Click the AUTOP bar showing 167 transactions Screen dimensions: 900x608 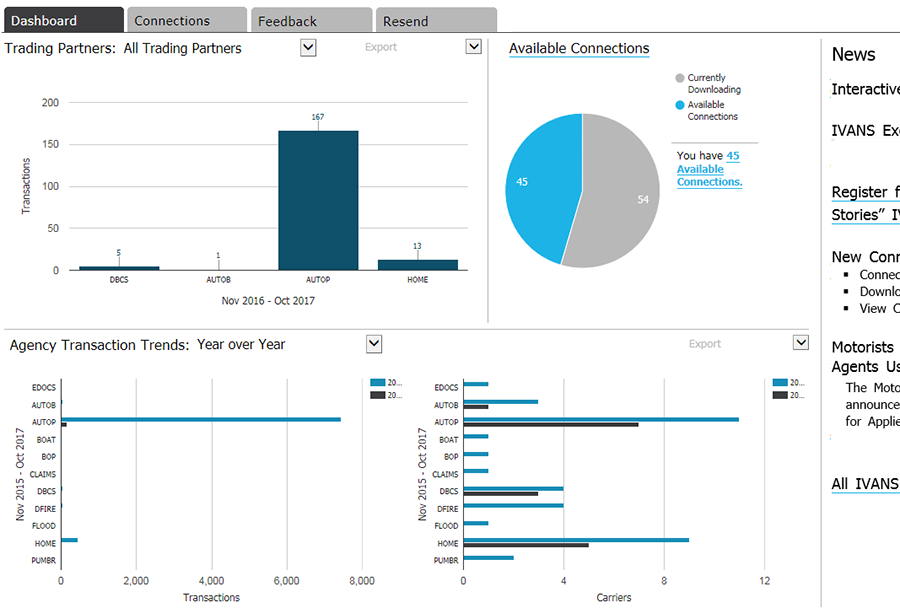[318, 200]
